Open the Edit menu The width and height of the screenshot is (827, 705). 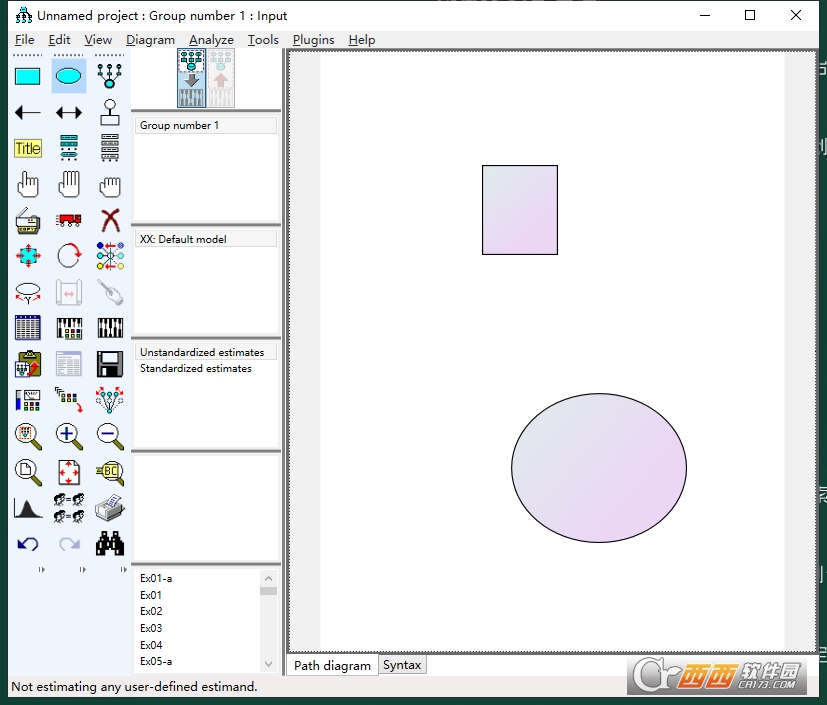click(59, 40)
